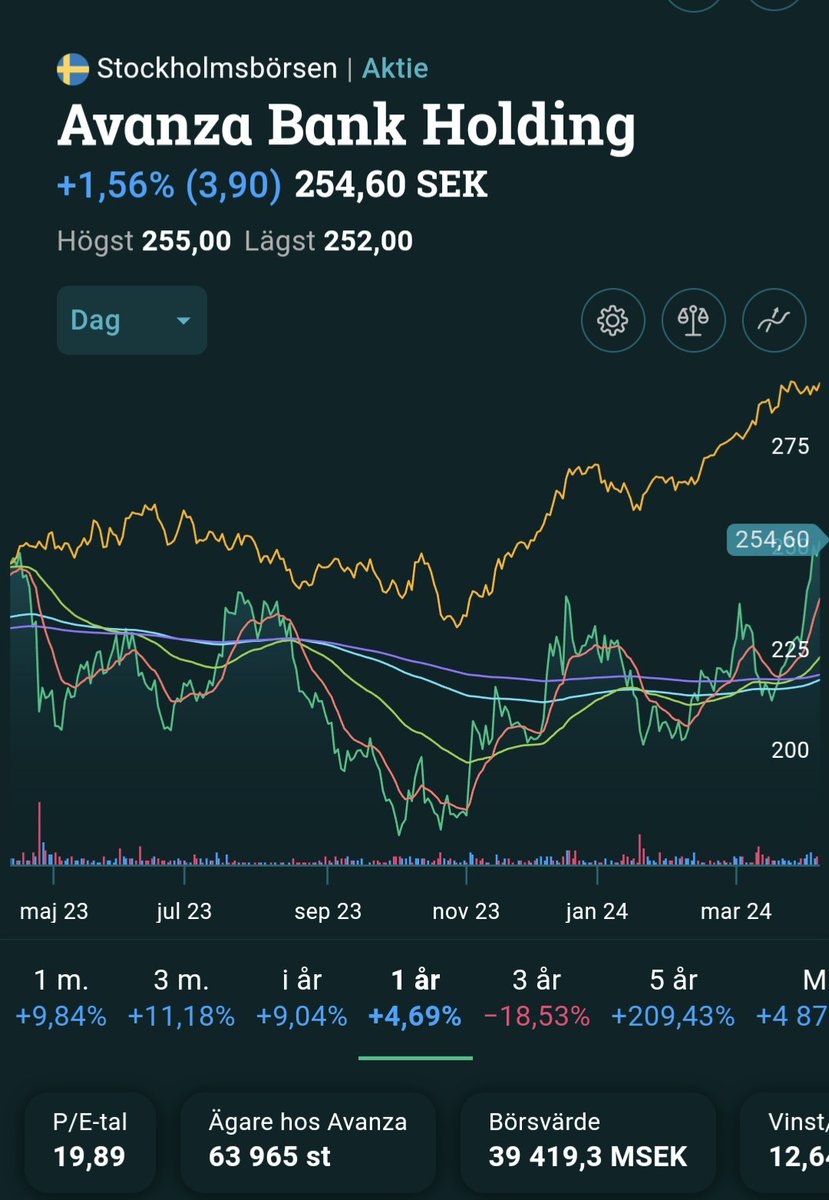Click the nov 23 date label
The width and height of the screenshot is (829, 1200).
466,912
